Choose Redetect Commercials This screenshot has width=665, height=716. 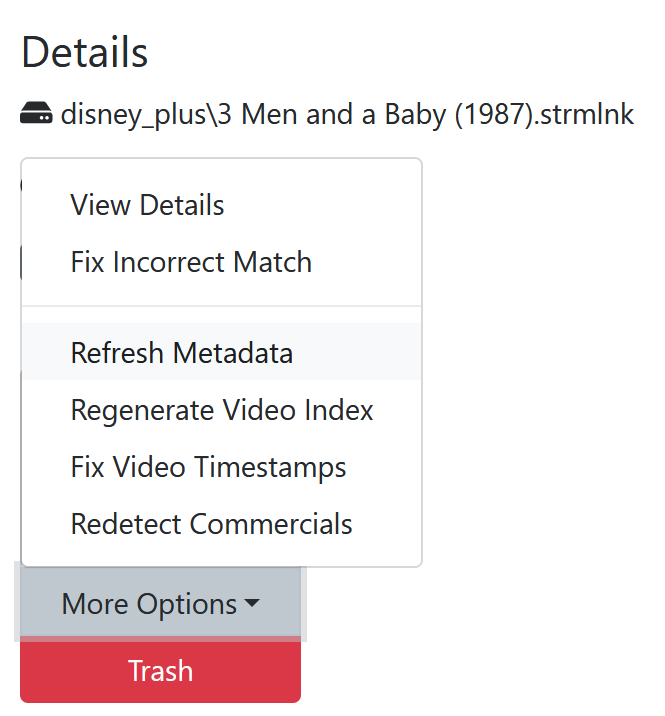coord(211,524)
